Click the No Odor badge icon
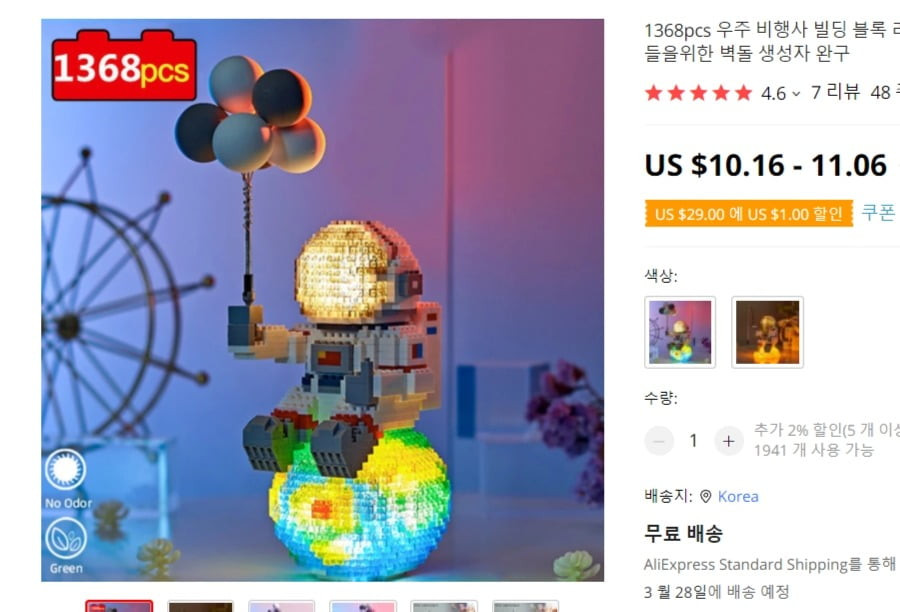Screen dimensions: 900x612 (66, 470)
